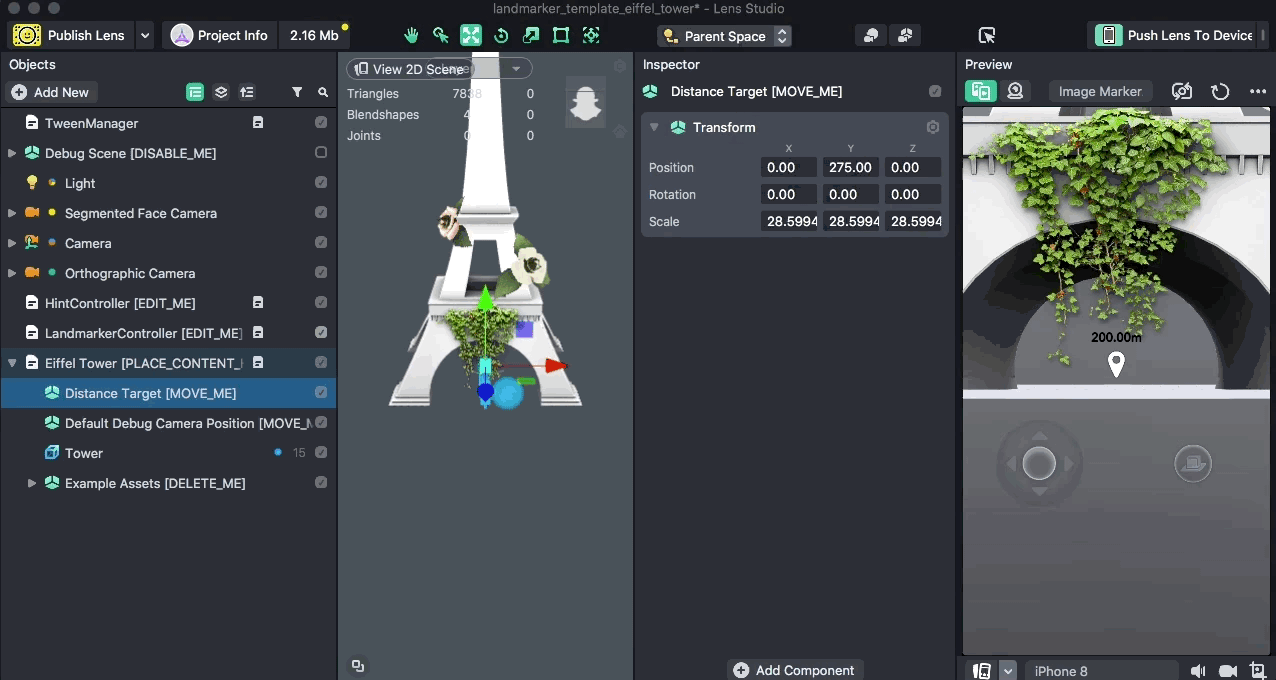
Task: Uncheck the Light object visibility checkbox
Action: pyautogui.click(x=321, y=183)
